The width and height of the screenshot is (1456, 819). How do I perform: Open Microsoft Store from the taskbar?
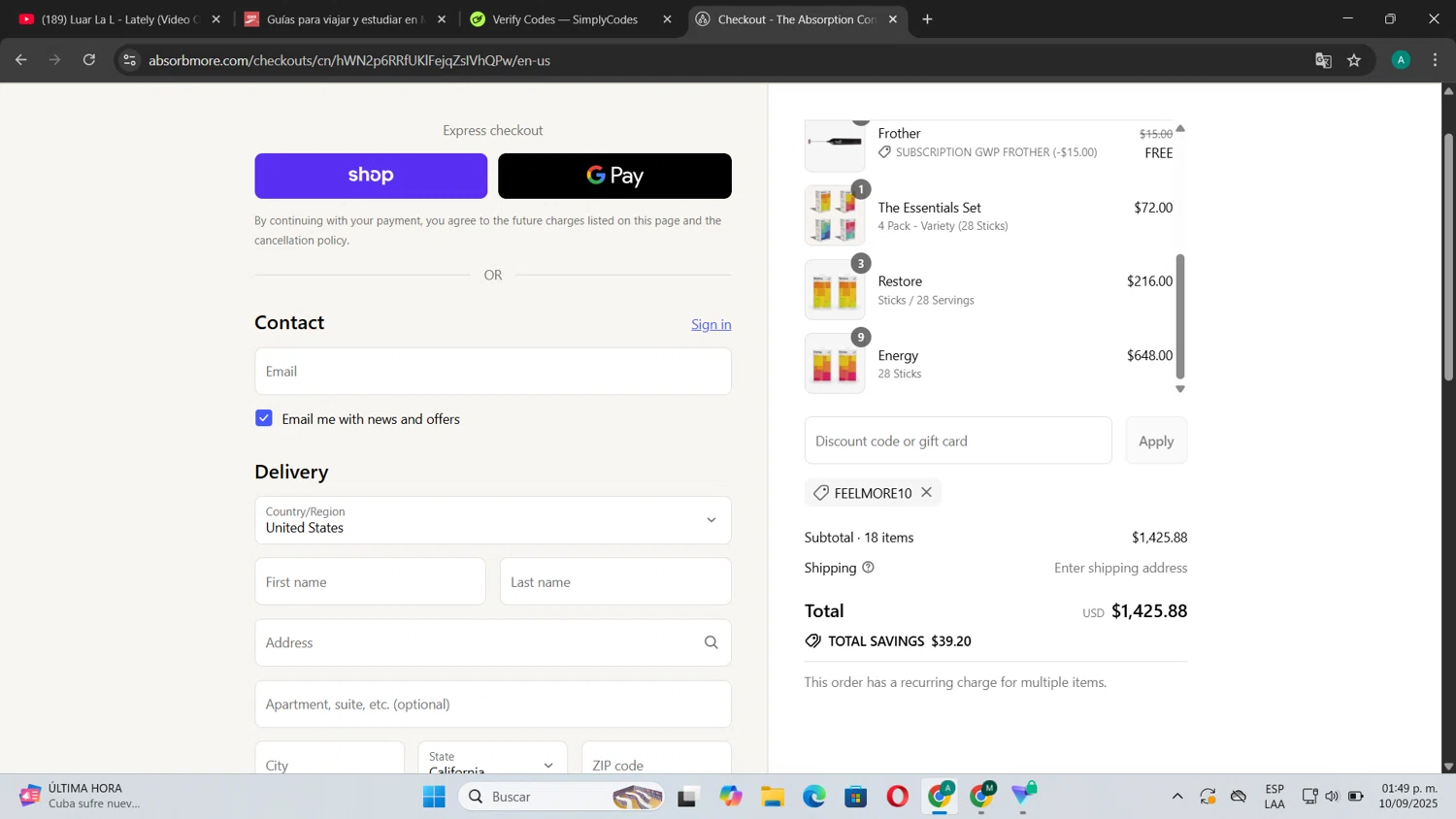pos(856,797)
